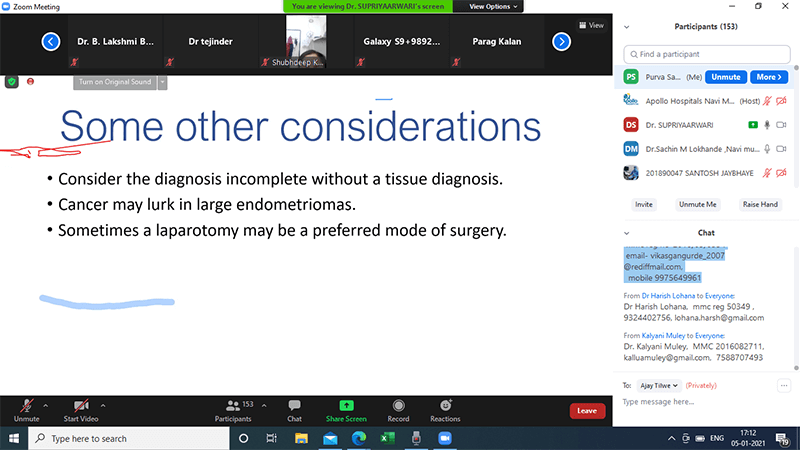Unmute the microphone in bottom toolbar
Image resolution: width=800 pixels, height=450 pixels.
(x=26, y=410)
